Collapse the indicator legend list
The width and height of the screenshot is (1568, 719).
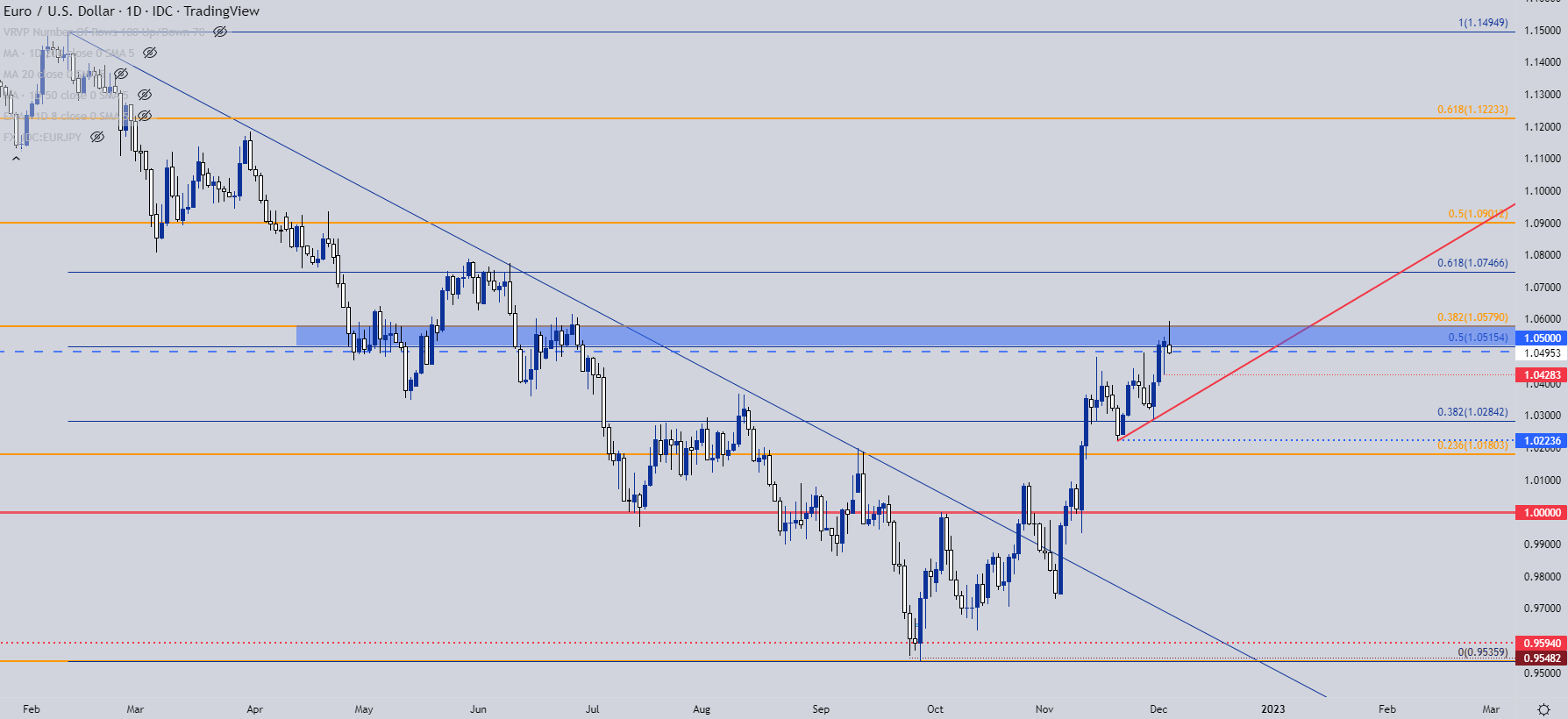(x=16, y=159)
